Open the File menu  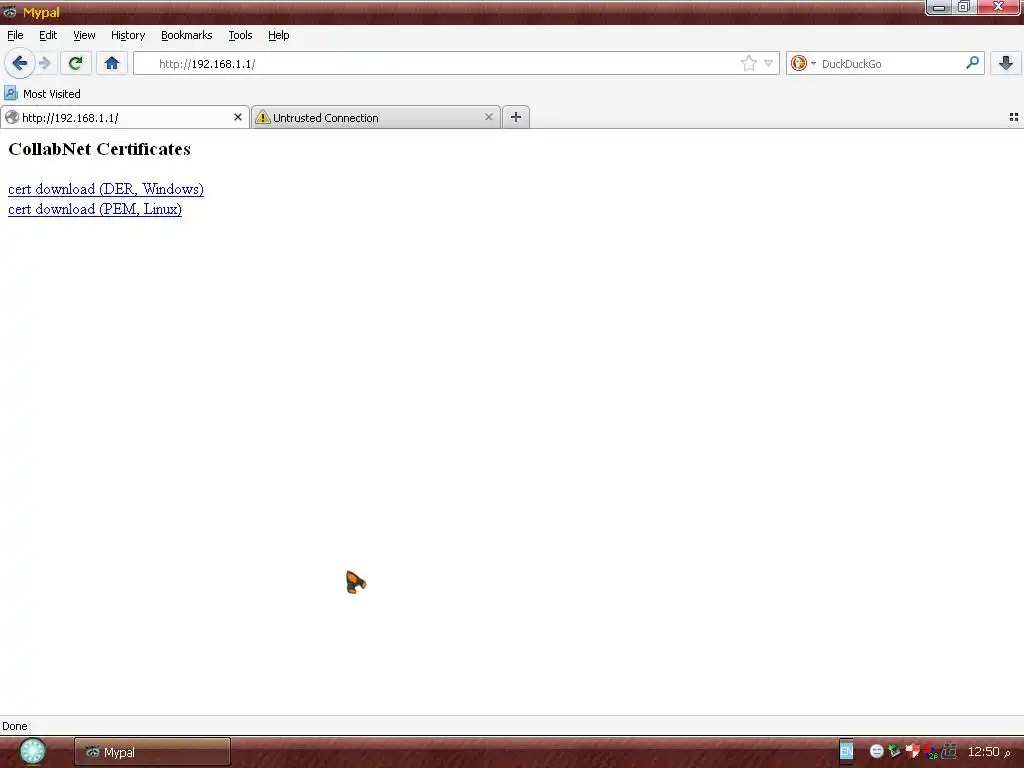[x=15, y=35]
